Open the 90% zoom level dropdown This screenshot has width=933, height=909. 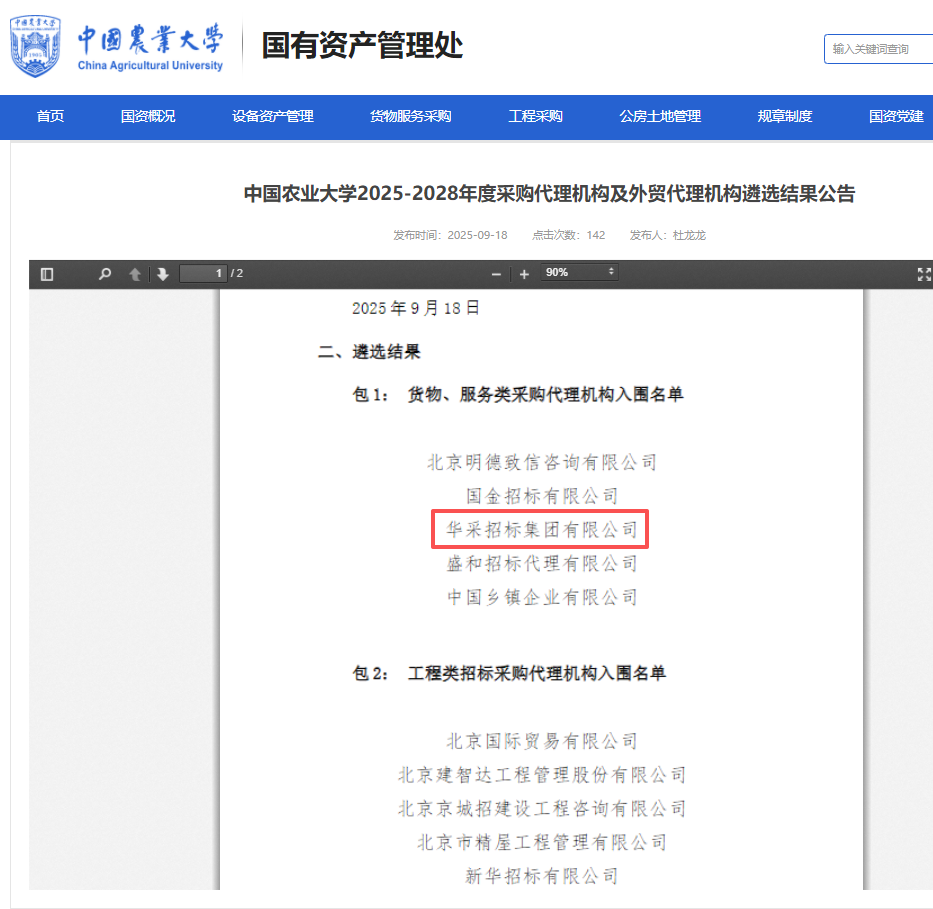[580, 273]
